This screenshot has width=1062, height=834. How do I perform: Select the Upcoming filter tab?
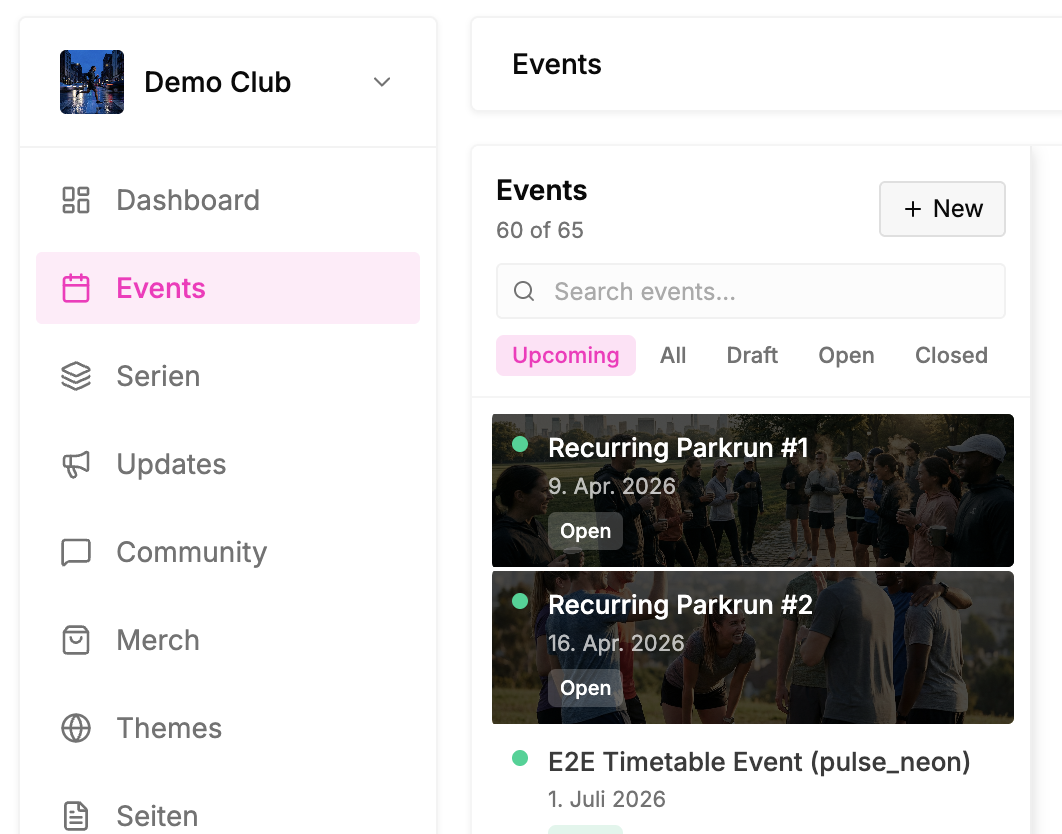(566, 356)
